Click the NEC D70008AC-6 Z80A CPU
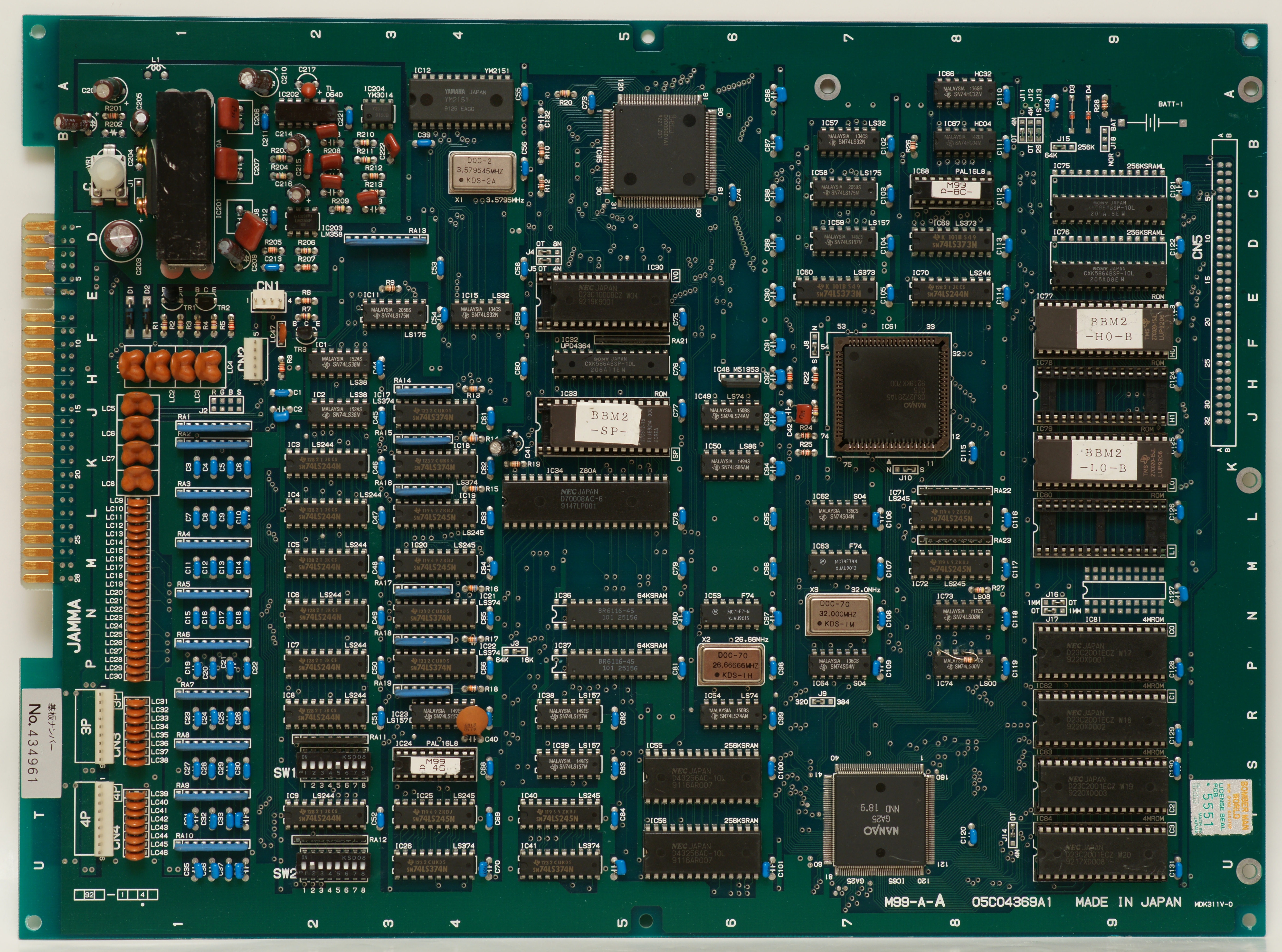1282x952 pixels. click(x=585, y=501)
